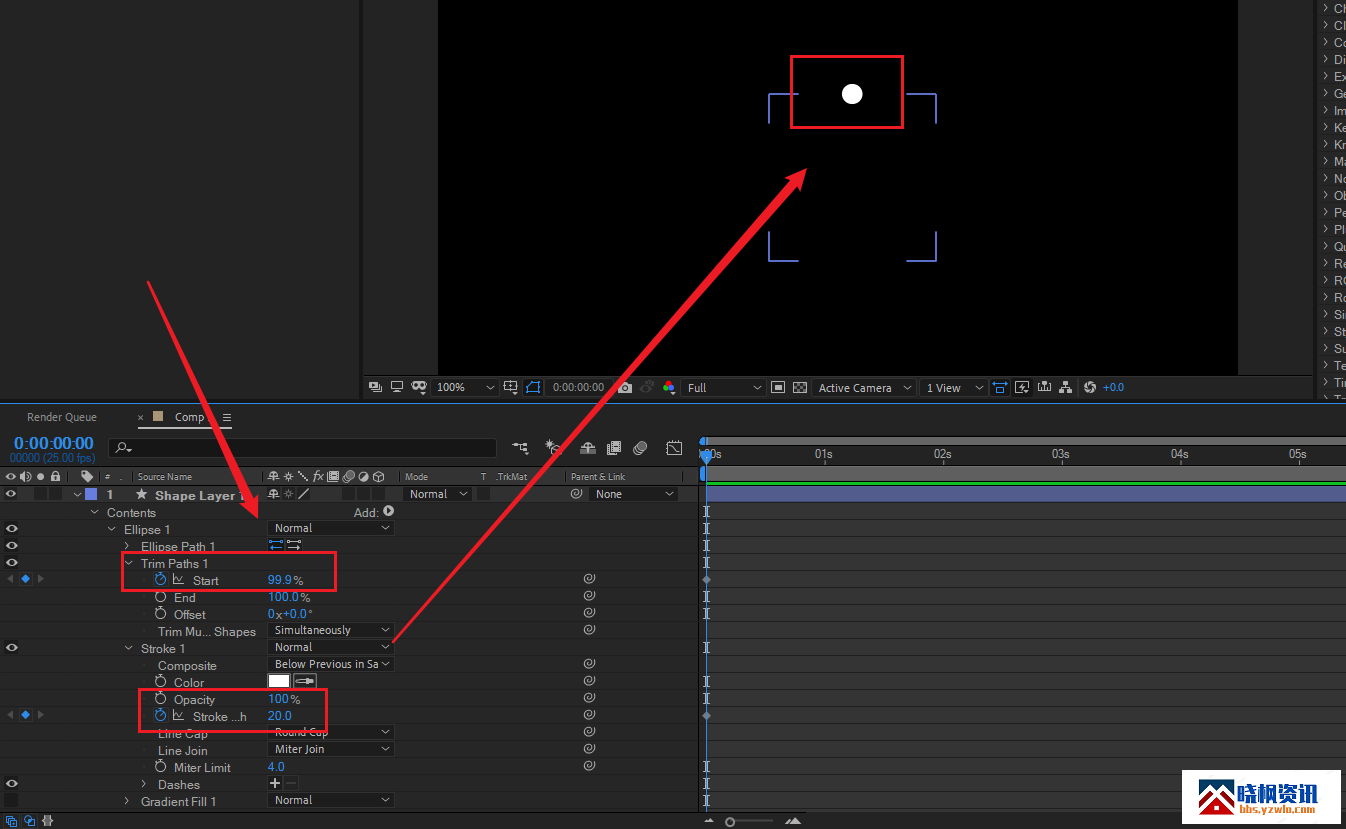Open the Composition Flowchart icon in viewer

click(x=1065, y=387)
